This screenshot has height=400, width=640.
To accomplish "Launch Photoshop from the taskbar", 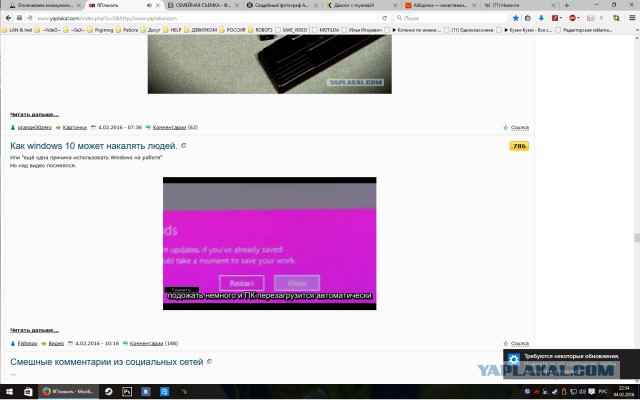I will point(127,392).
